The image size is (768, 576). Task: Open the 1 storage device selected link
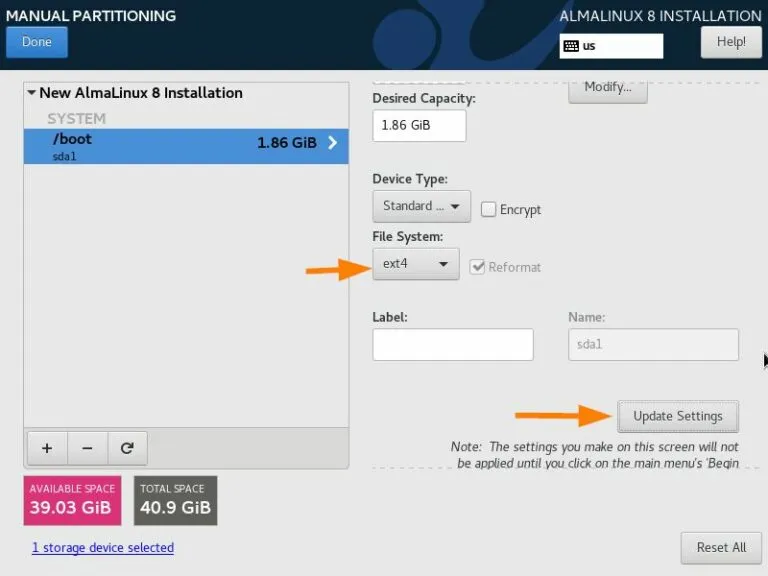pos(103,548)
